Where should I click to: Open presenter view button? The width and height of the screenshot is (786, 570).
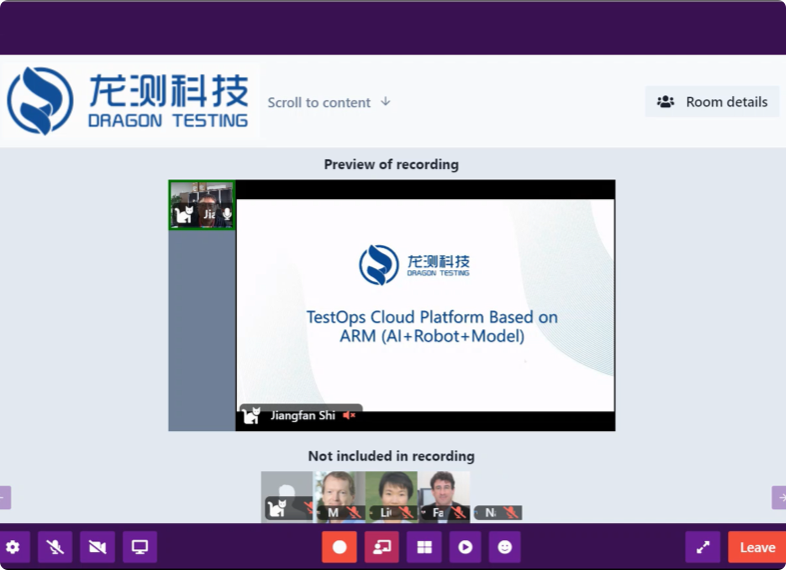[382, 547]
